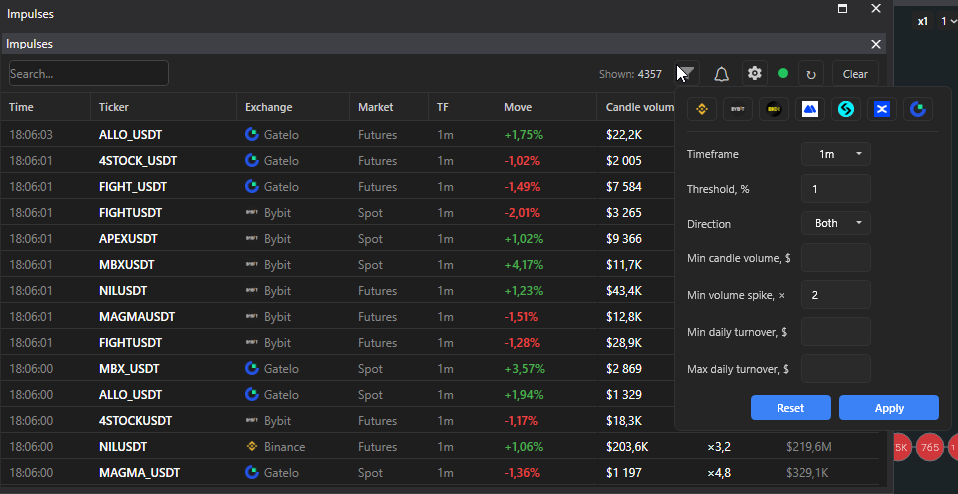Click the +3,57% move value
Viewport: 958px width, 494px height.
pyautogui.click(x=524, y=368)
